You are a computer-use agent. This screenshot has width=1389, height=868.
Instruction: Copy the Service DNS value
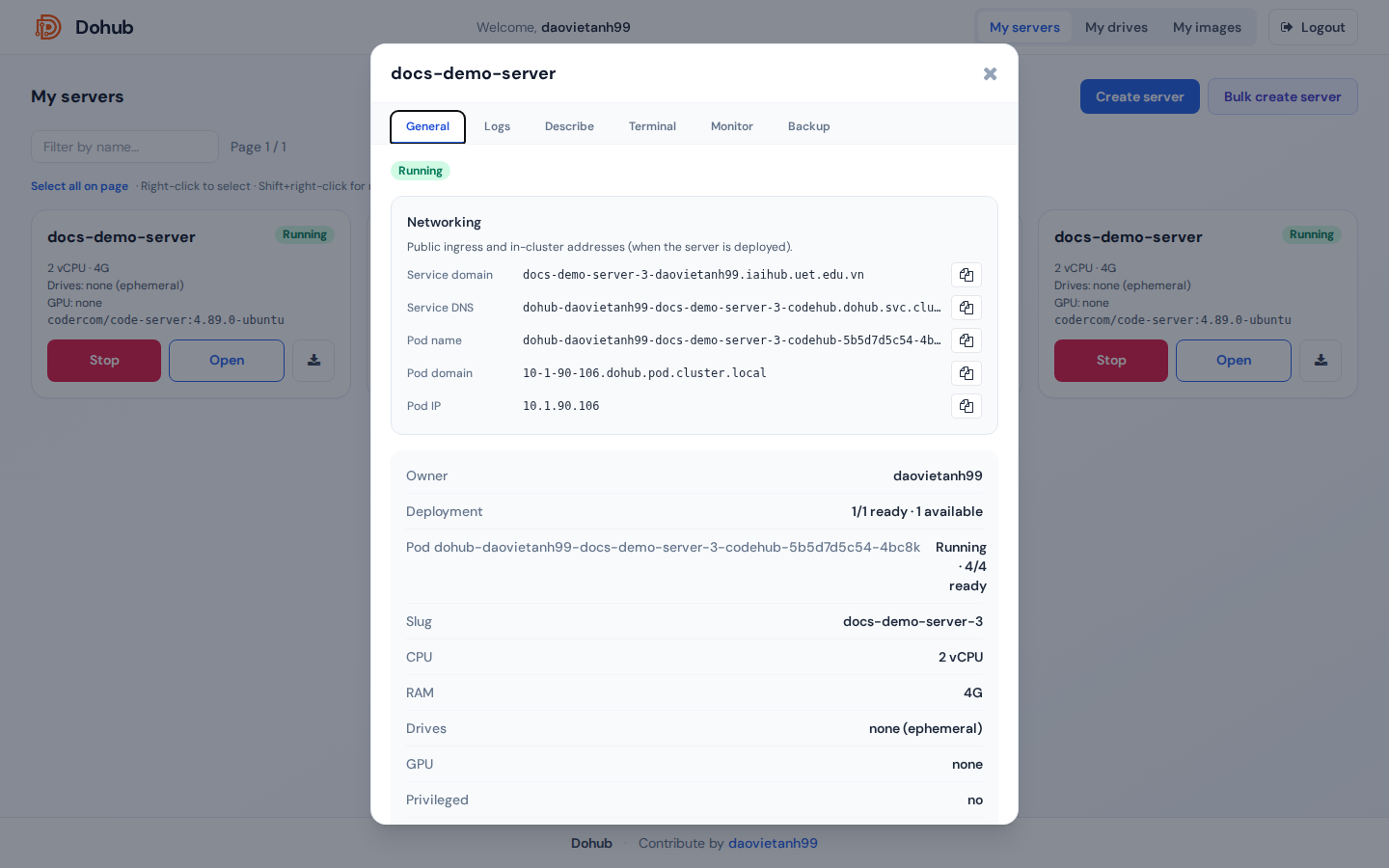(967, 308)
